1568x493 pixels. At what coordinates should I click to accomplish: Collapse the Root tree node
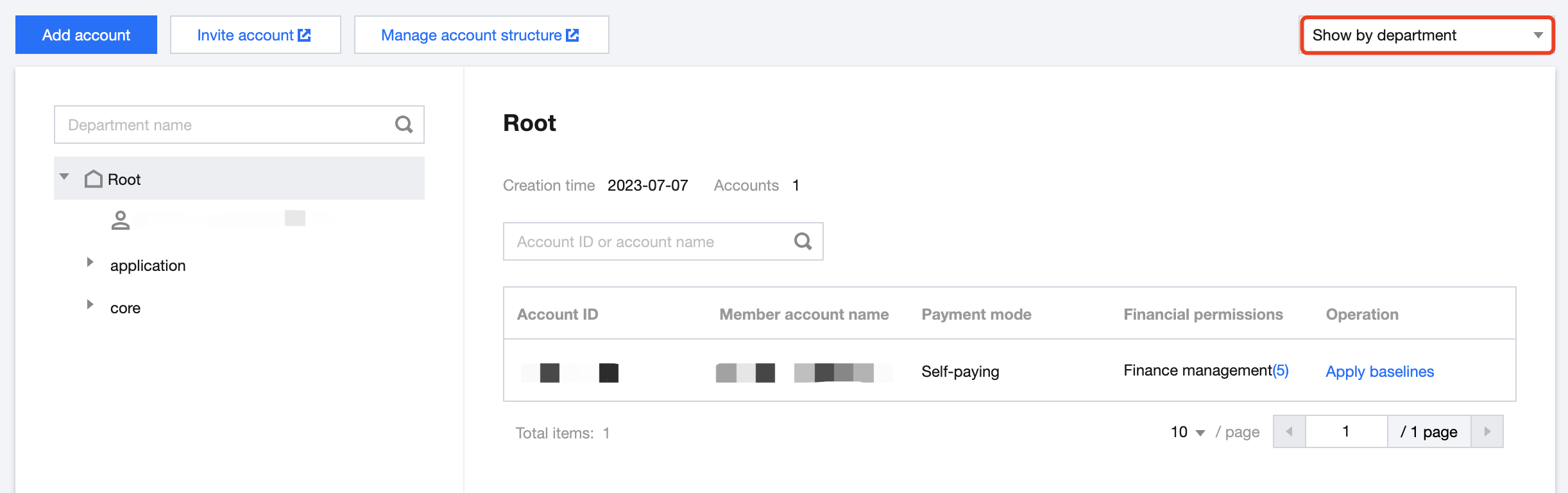(64, 177)
